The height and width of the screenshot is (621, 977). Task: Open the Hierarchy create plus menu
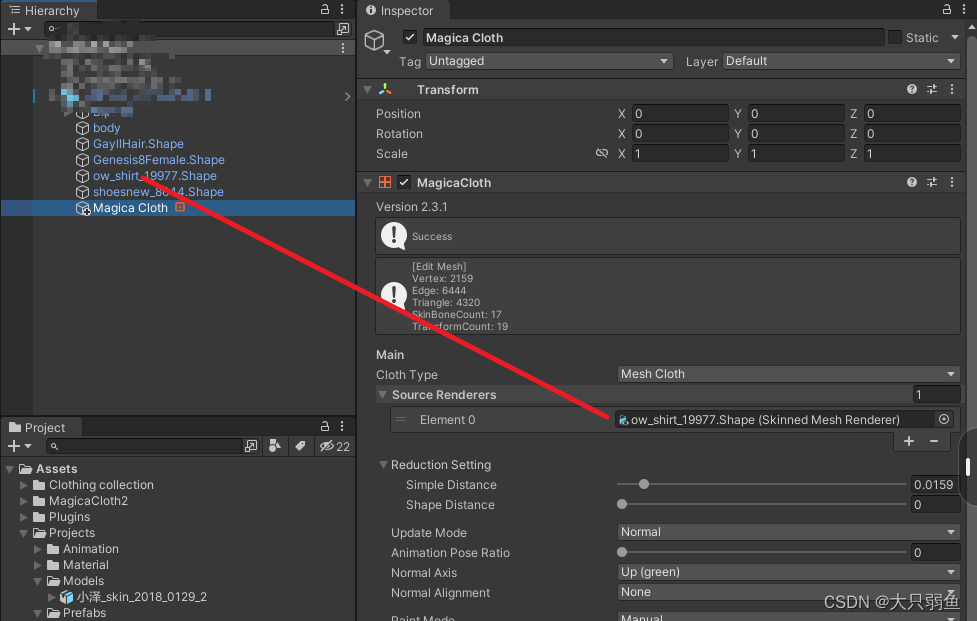[19, 29]
